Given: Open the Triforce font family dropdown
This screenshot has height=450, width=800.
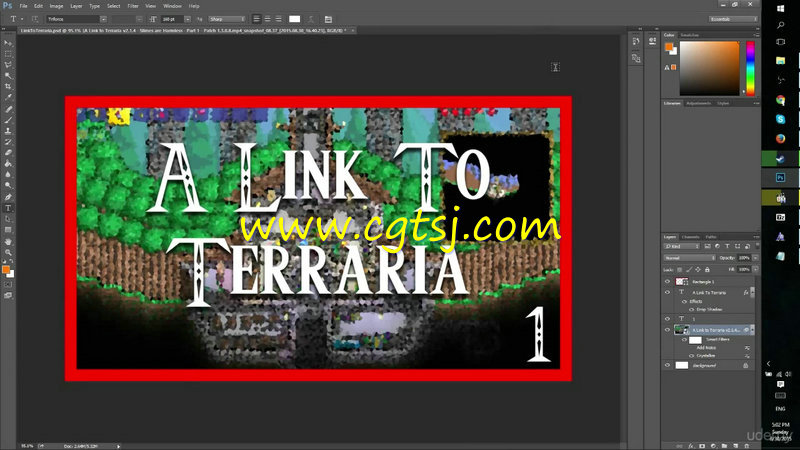Looking at the screenshot, I should click(103, 19).
